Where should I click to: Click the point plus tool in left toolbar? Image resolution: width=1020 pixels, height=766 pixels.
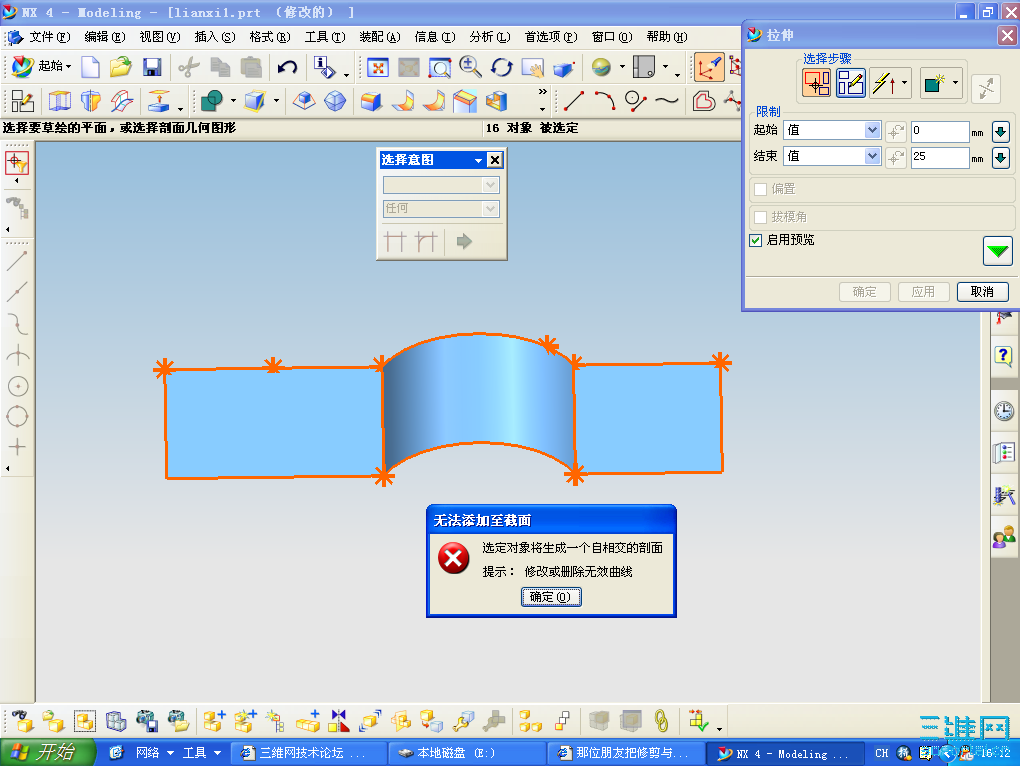tap(18, 447)
